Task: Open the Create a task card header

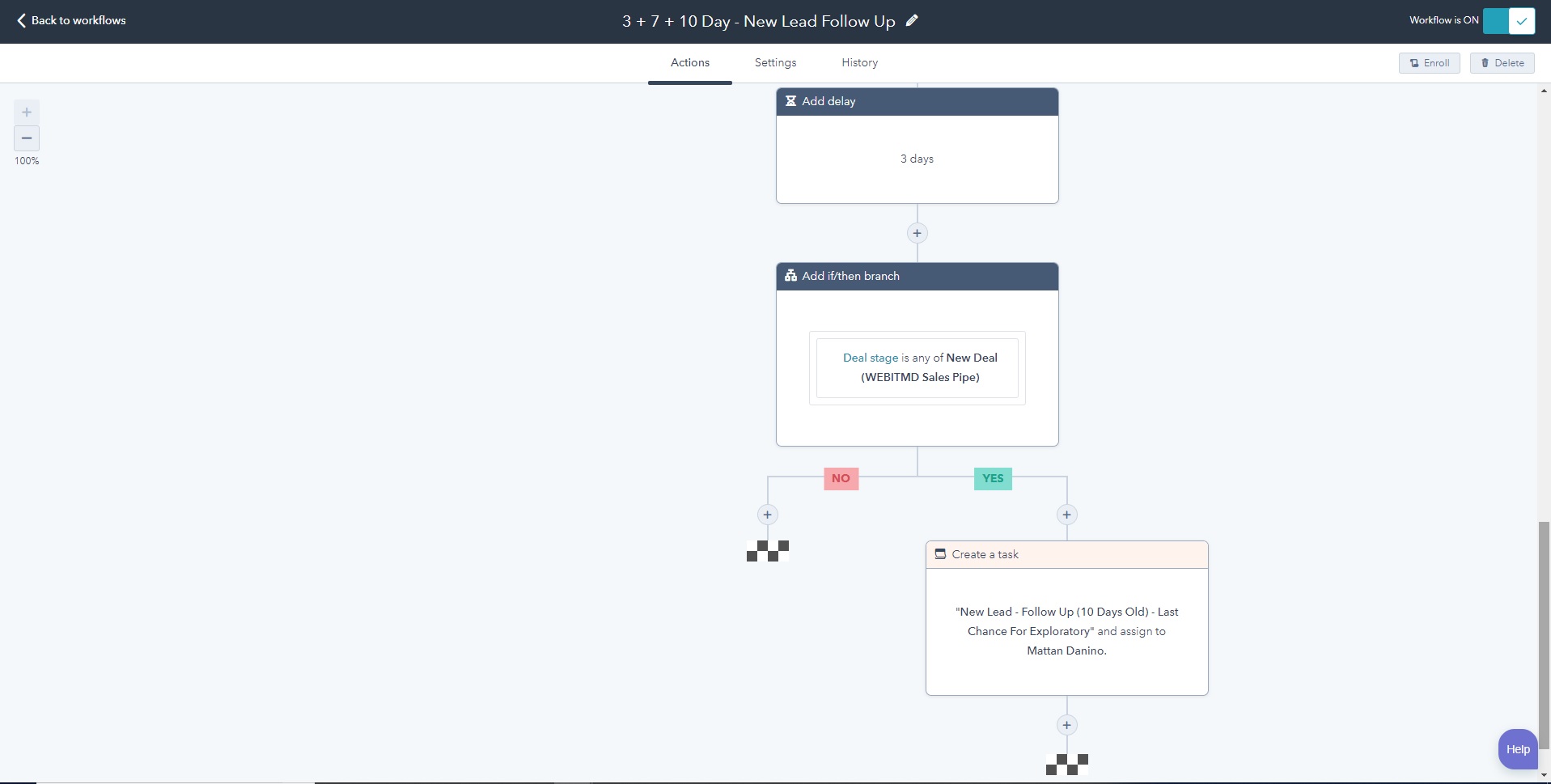Action: pyautogui.click(x=1067, y=555)
